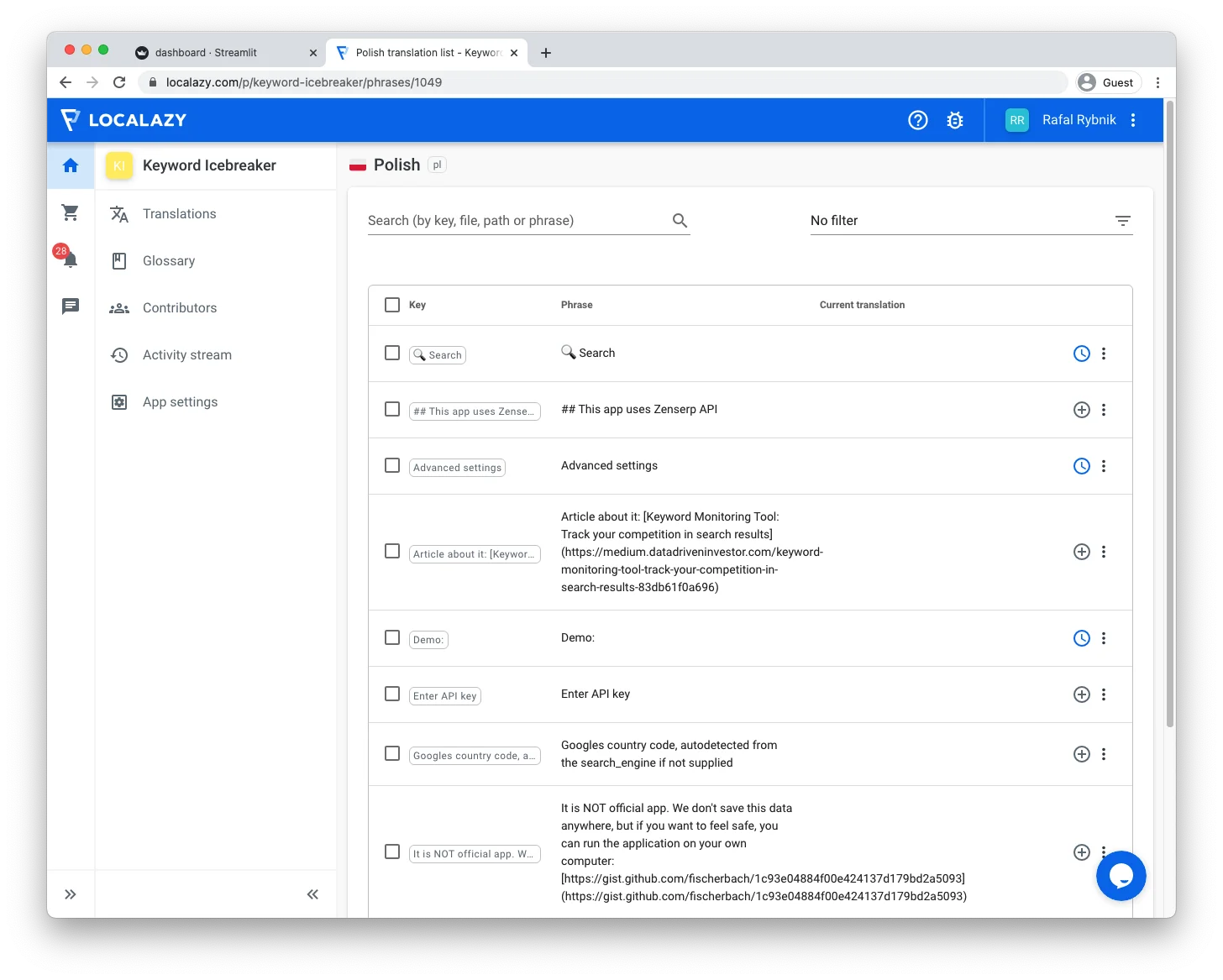Screen dimensions: 1223x980
Task: Focus the phrase search input field
Action: (517, 221)
